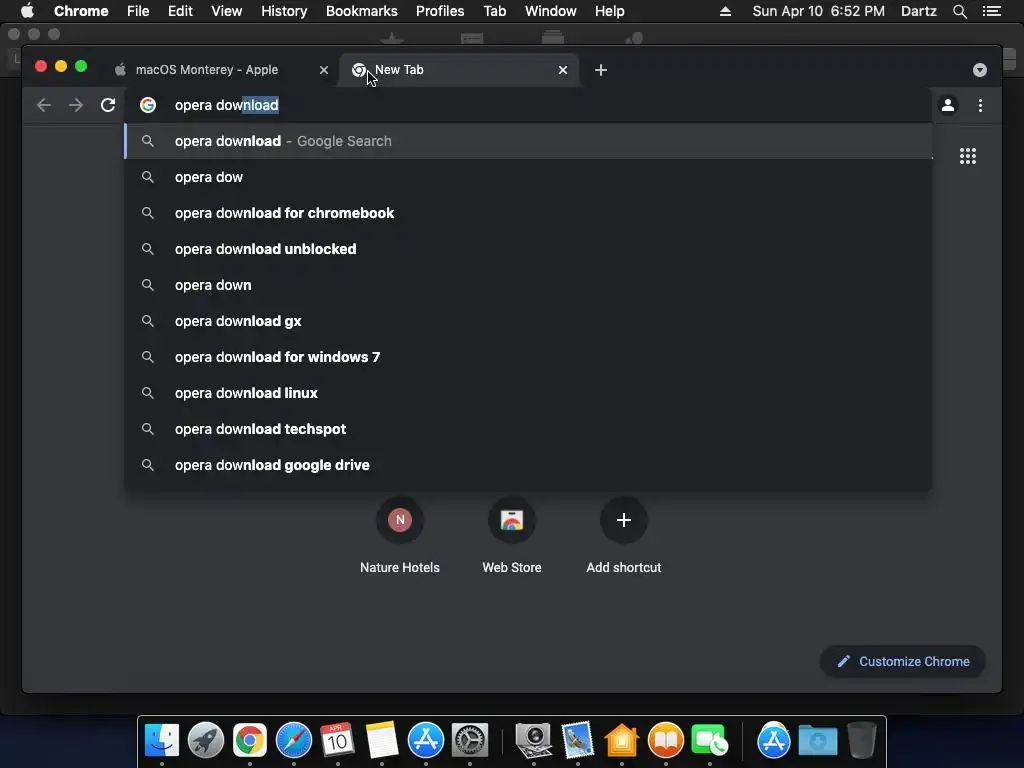Click the address bar with opera download
The height and width of the screenshot is (768, 1024).
pyautogui.click(x=529, y=105)
